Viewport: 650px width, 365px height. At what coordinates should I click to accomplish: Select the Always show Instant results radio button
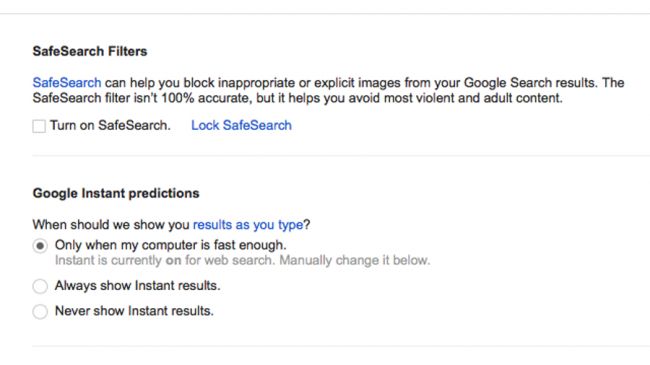40,286
